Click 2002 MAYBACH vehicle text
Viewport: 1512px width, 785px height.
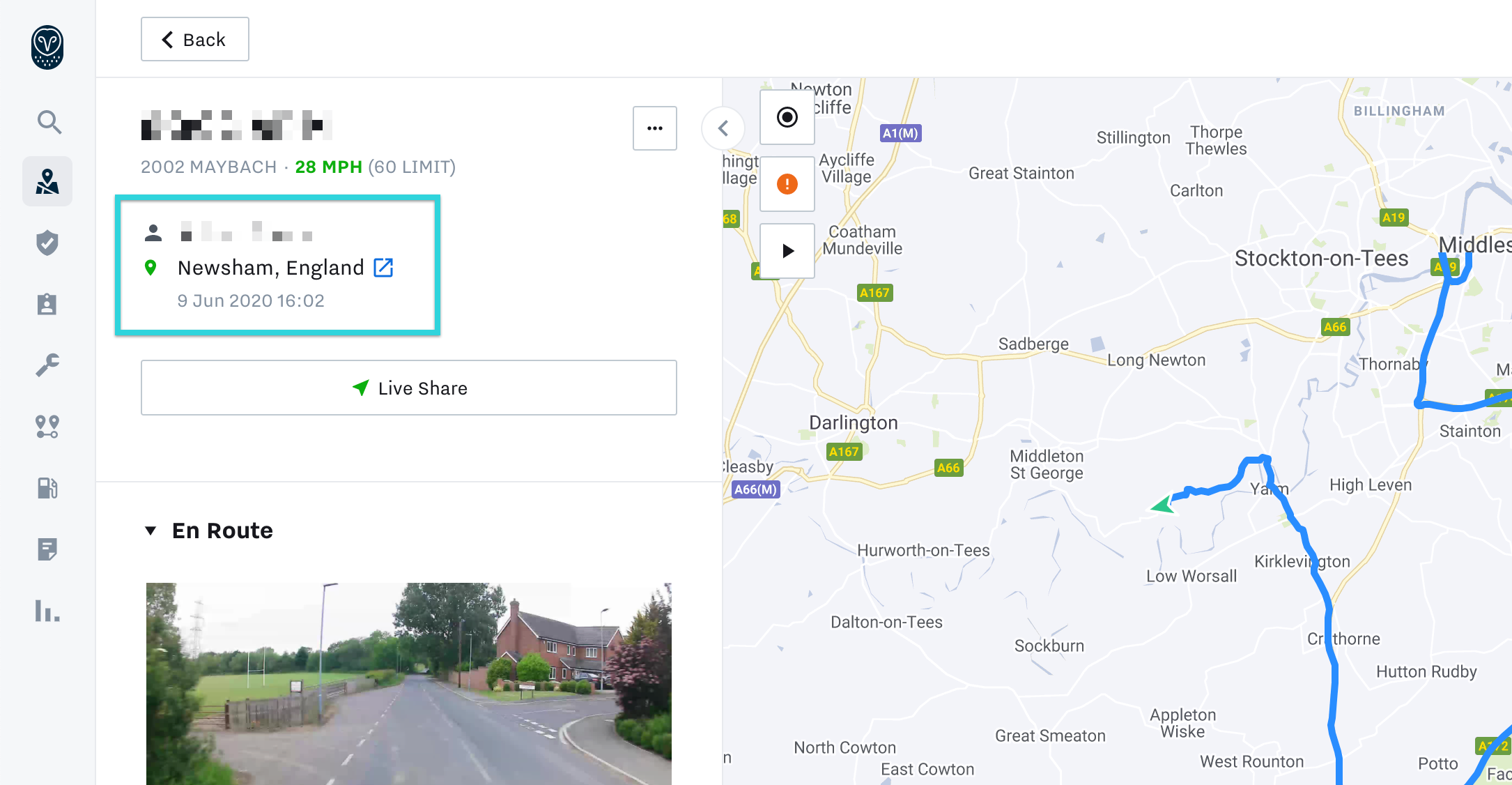pos(209,167)
